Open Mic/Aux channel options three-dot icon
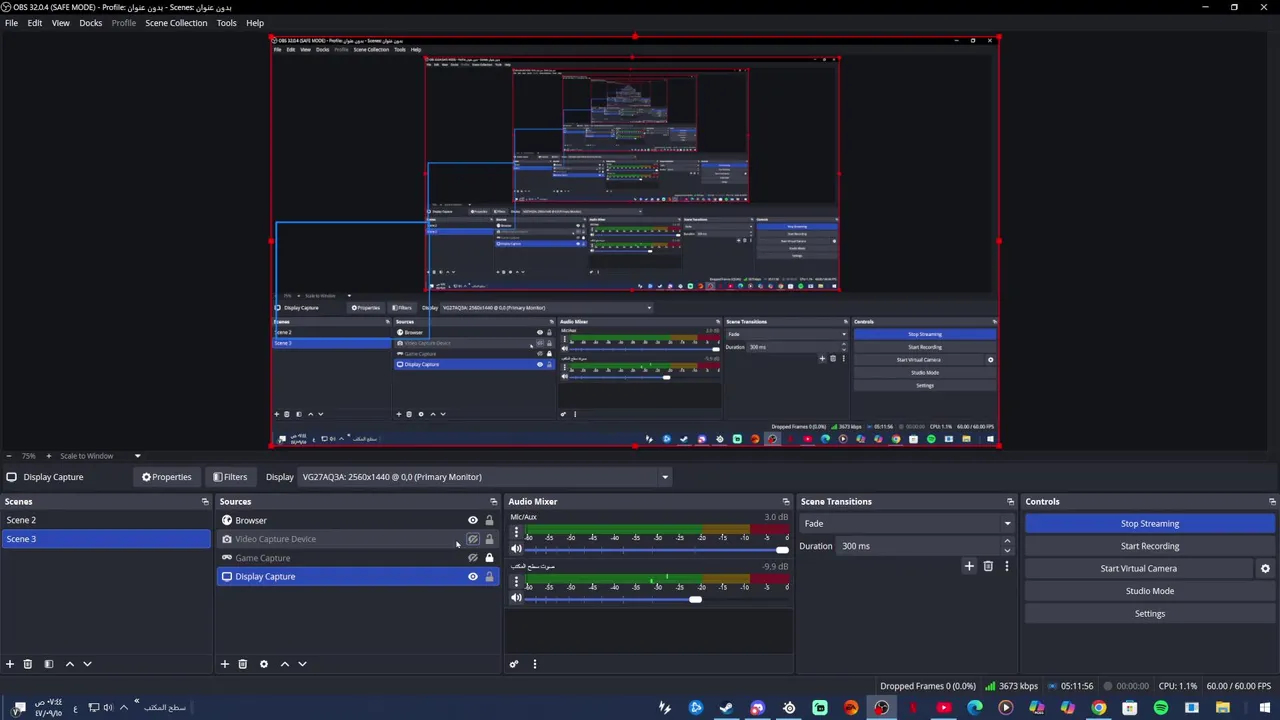1280x720 pixels. [x=516, y=533]
